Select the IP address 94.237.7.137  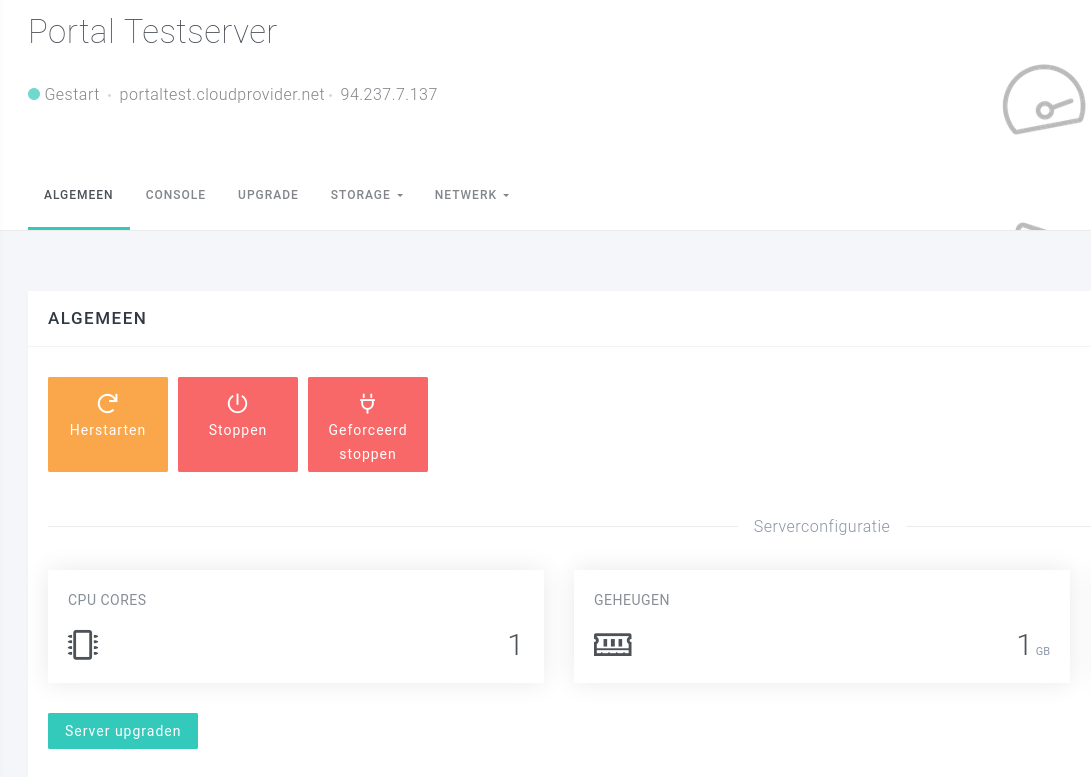389,95
